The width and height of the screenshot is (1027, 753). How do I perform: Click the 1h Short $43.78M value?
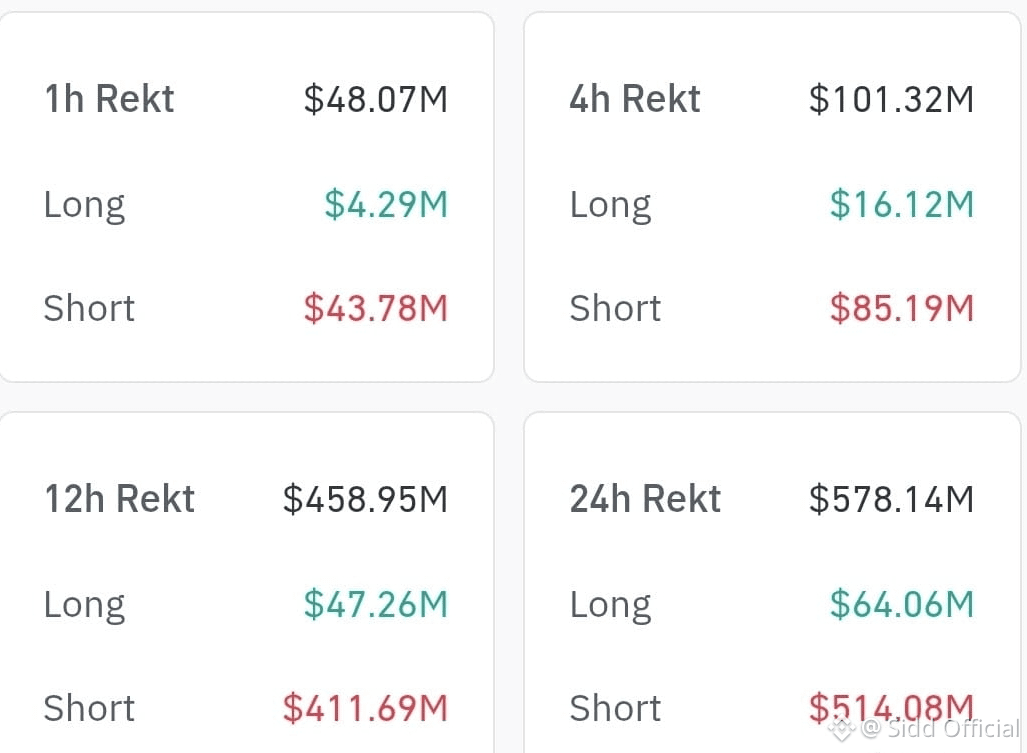(x=376, y=308)
